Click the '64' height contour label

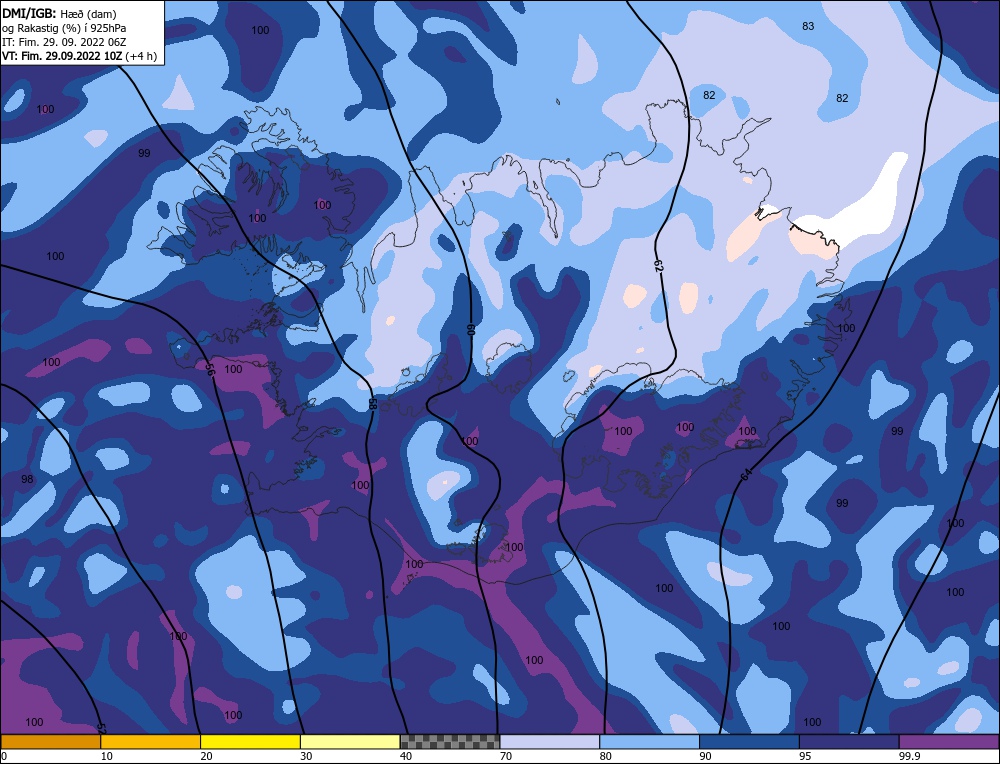pyautogui.click(x=747, y=474)
